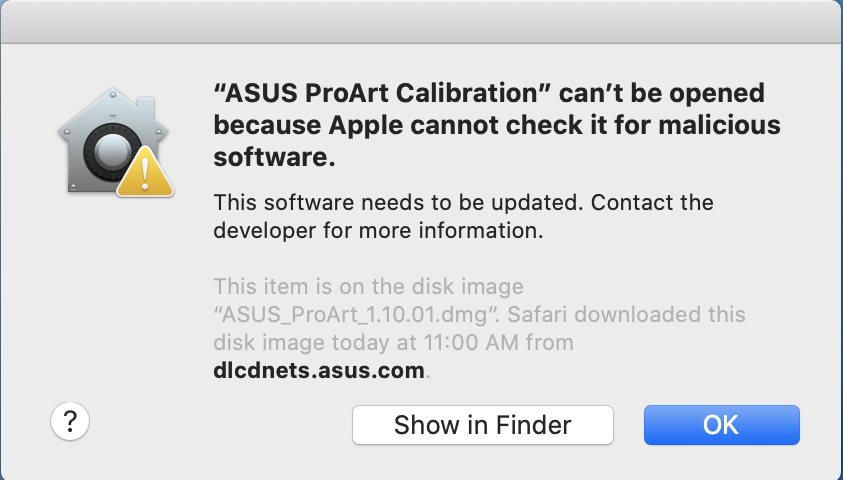
Task: Click the "Contact the" text after updated
Action: click(652, 203)
